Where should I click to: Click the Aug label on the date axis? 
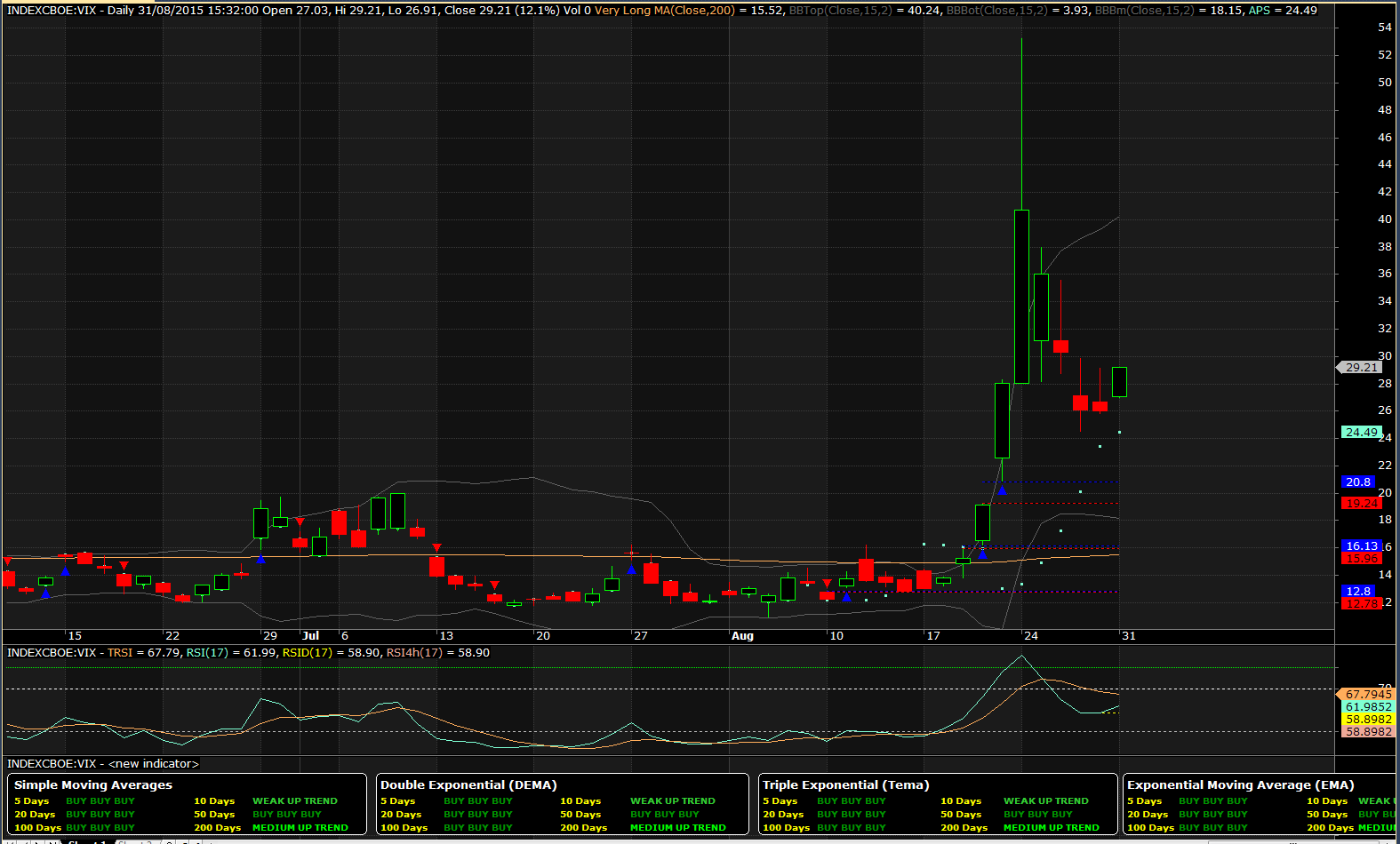click(x=742, y=636)
